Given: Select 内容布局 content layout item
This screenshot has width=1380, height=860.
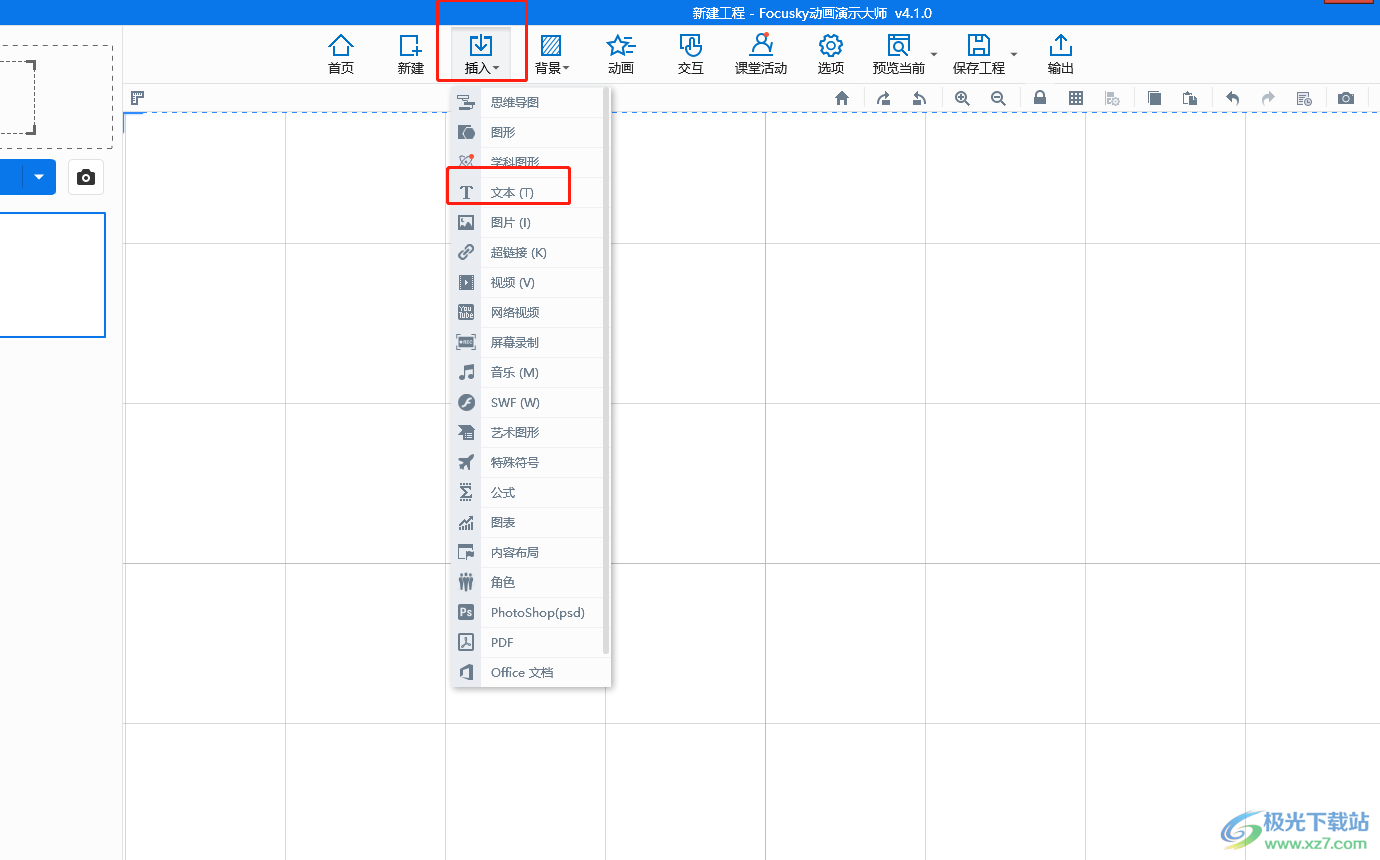Looking at the screenshot, I should tap(528, 552).
